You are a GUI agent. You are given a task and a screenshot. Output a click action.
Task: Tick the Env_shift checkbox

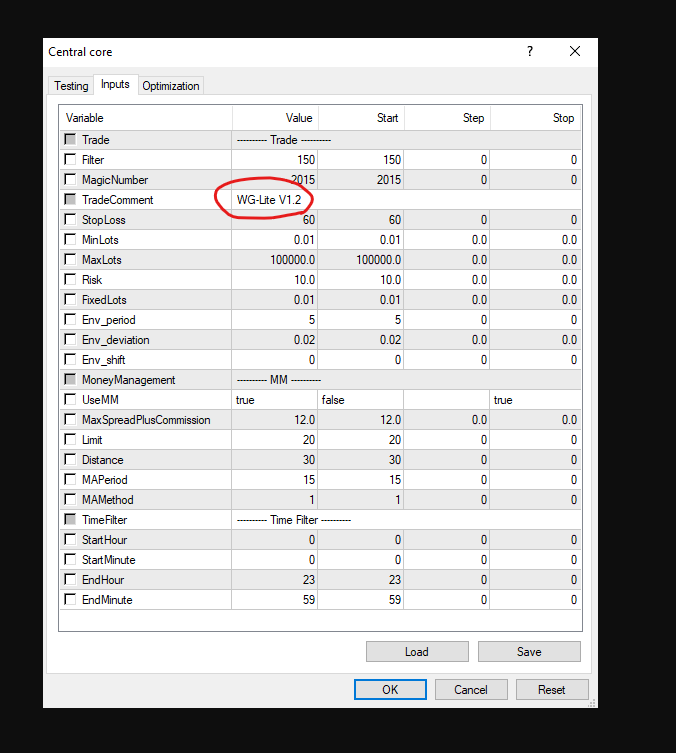[70, 359]
